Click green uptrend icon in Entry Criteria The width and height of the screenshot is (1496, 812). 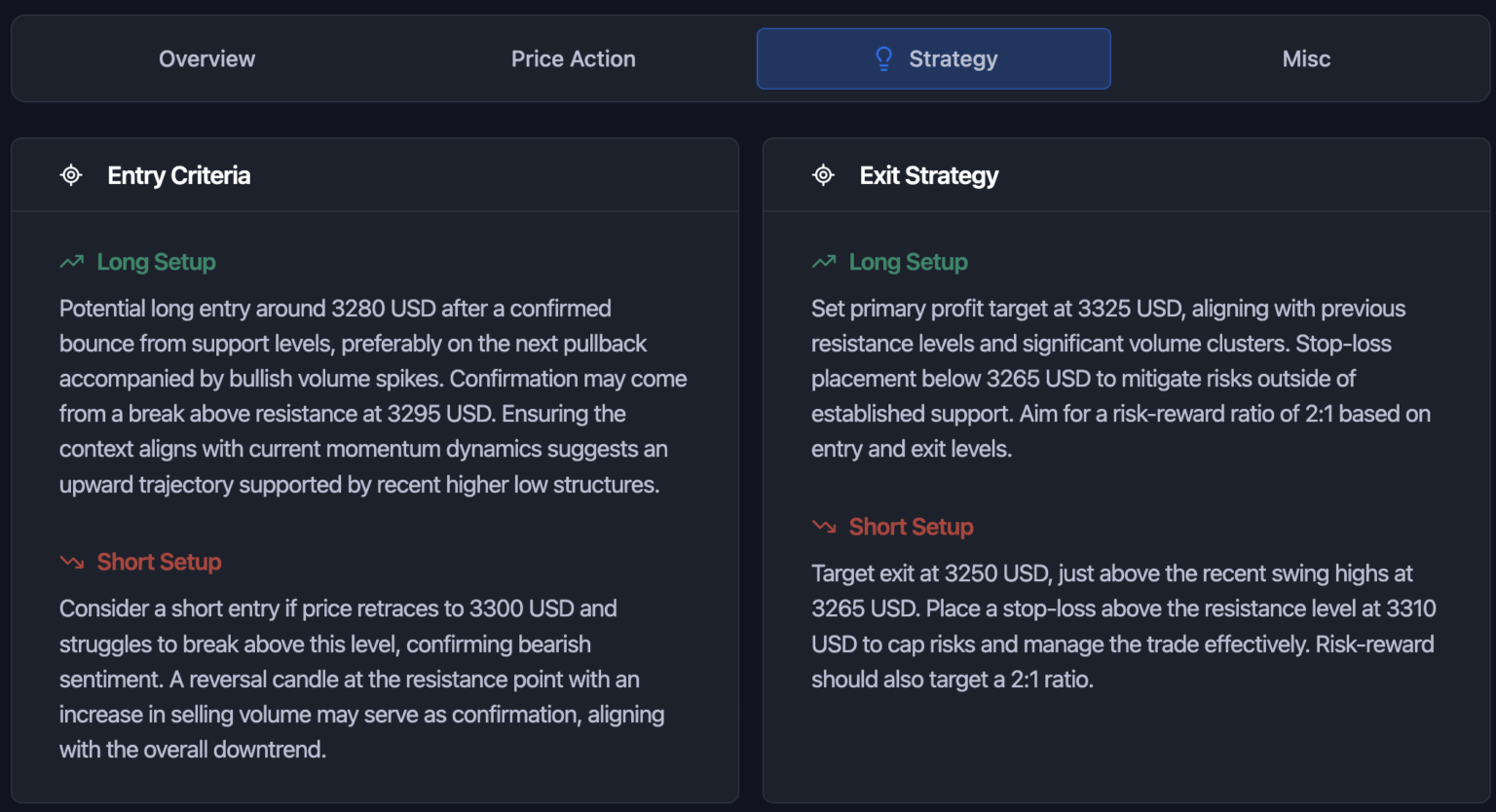72,262
